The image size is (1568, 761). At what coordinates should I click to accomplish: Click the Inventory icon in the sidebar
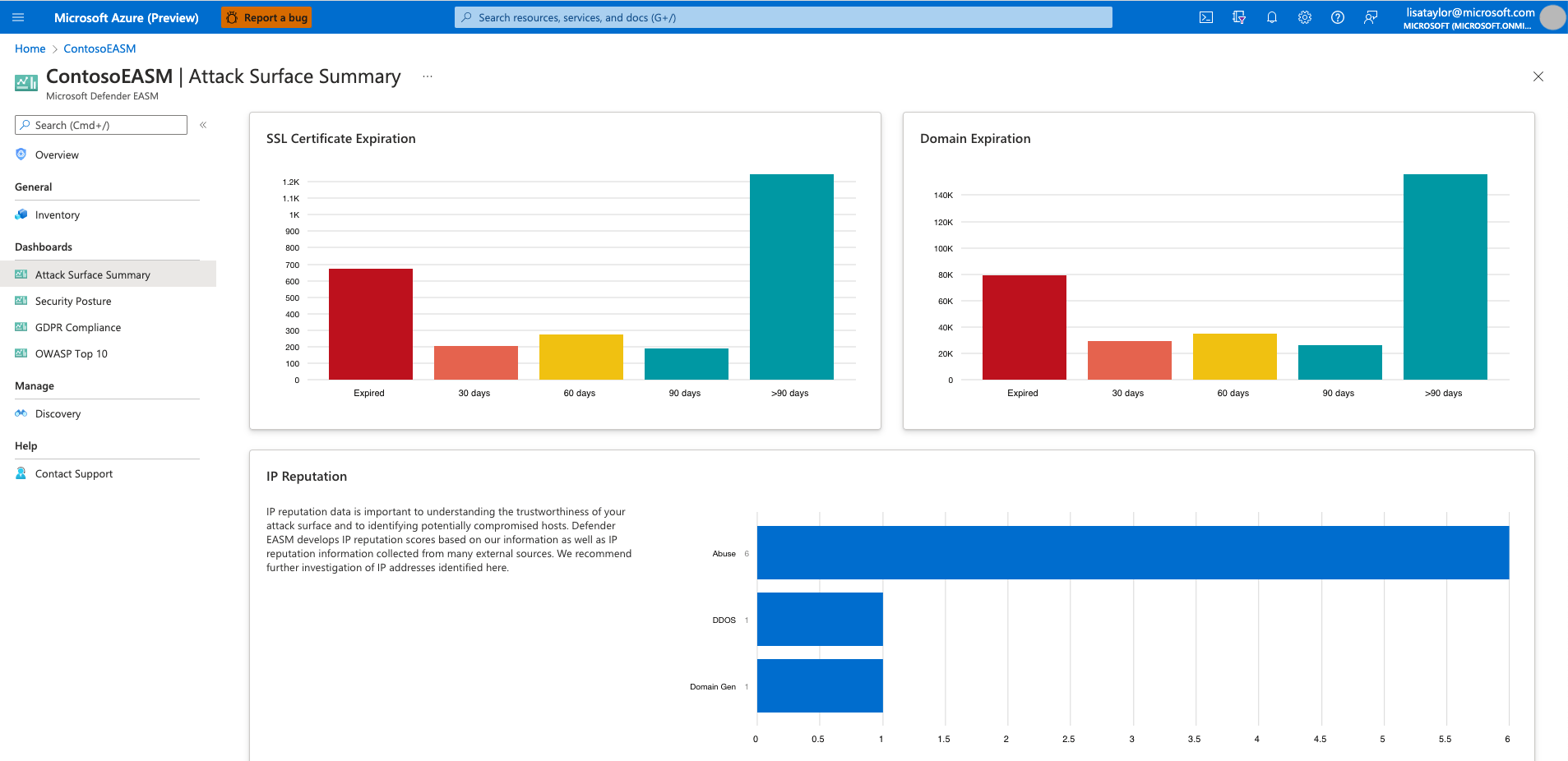pyautogui.click(x=21, y=214)
